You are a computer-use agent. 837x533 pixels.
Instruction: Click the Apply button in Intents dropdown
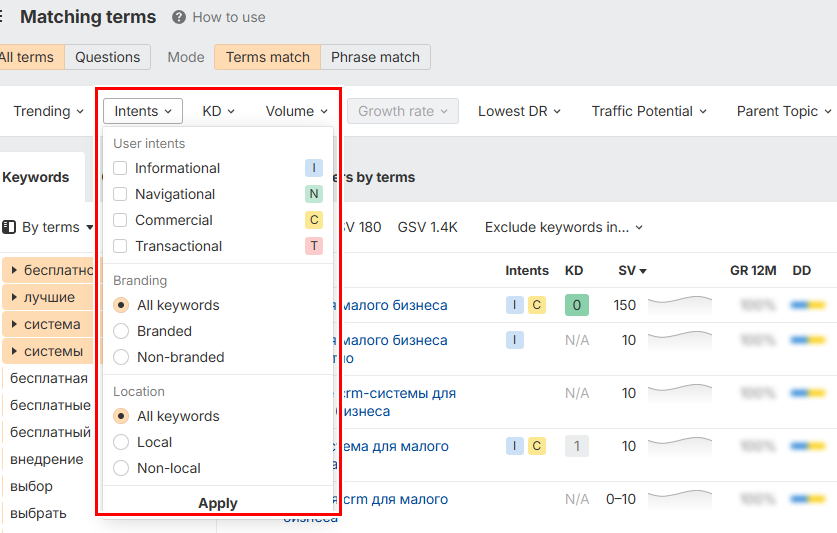(218, 503)
